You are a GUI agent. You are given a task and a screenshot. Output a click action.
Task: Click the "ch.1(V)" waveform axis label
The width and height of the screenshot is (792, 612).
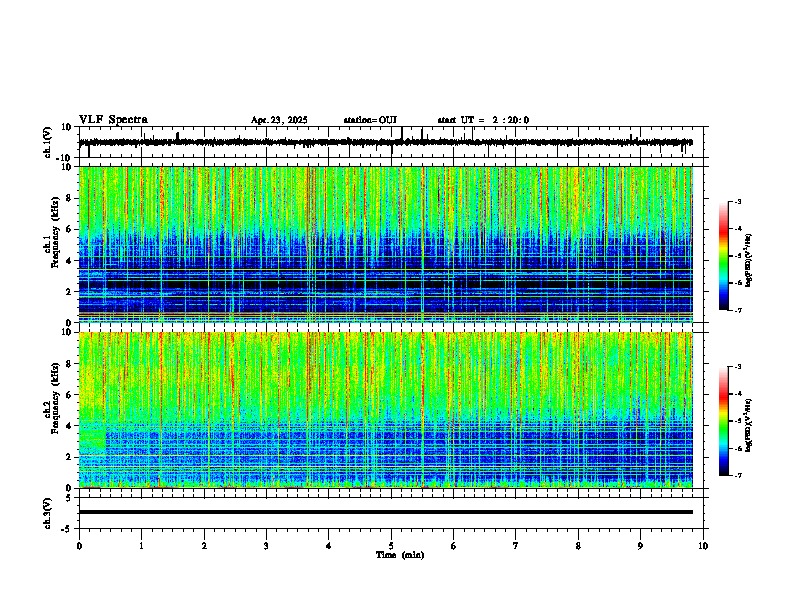pyautogui.click(x=48, y=142)
